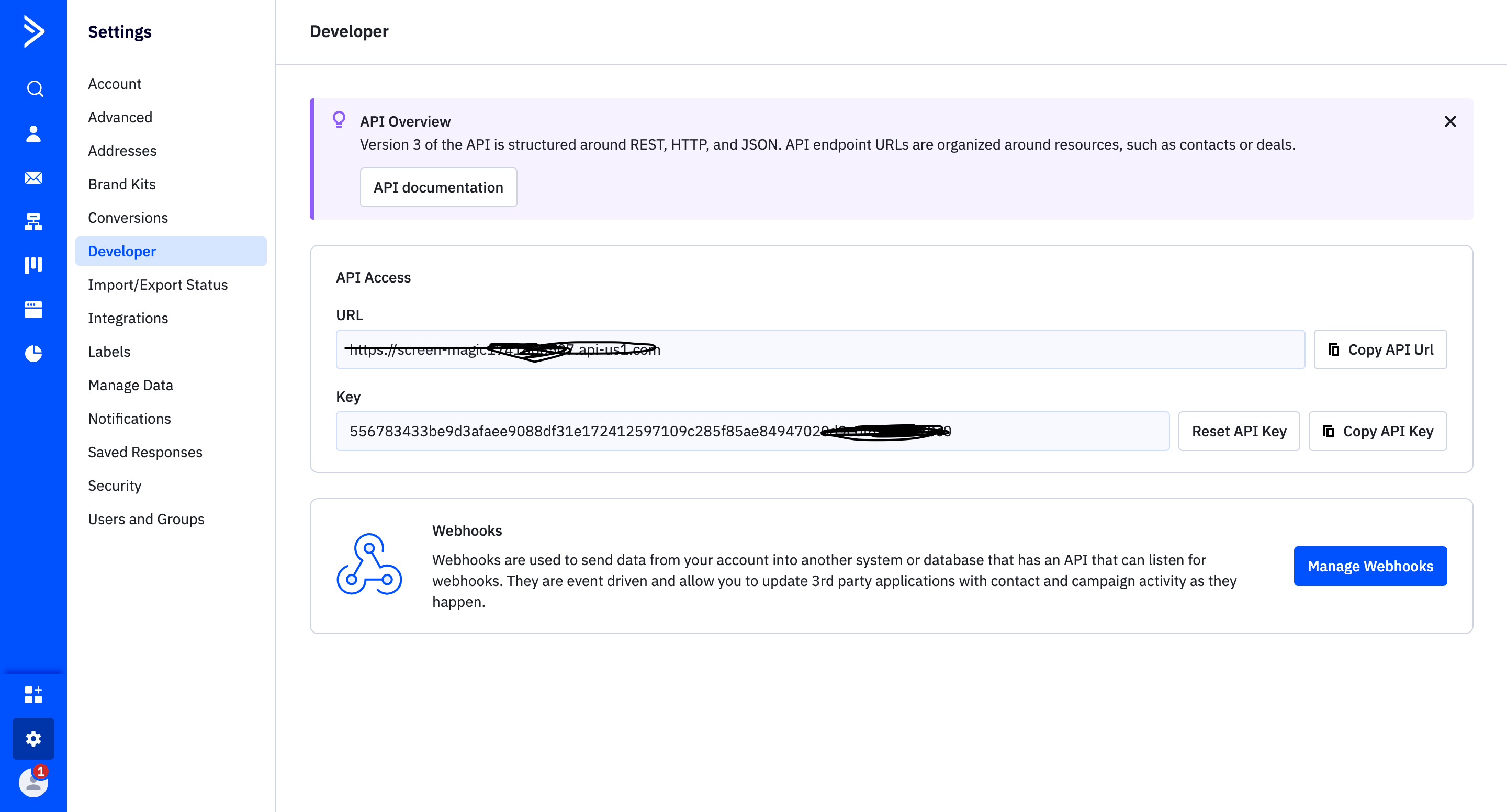The height and width of the screenshot is (812, 1507).
Task: Open the search icon in left sidebar
Action: click(34, 89)
